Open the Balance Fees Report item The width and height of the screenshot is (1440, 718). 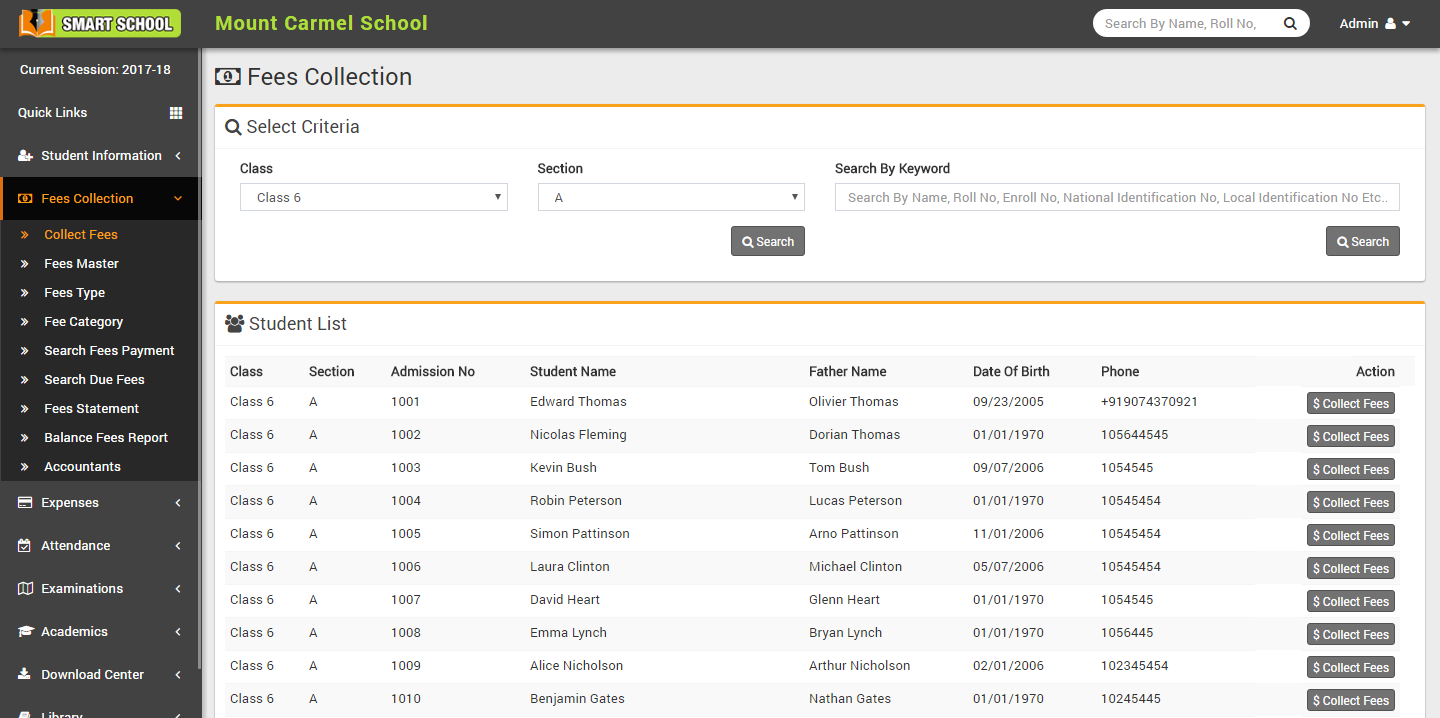tap(105, 438)
